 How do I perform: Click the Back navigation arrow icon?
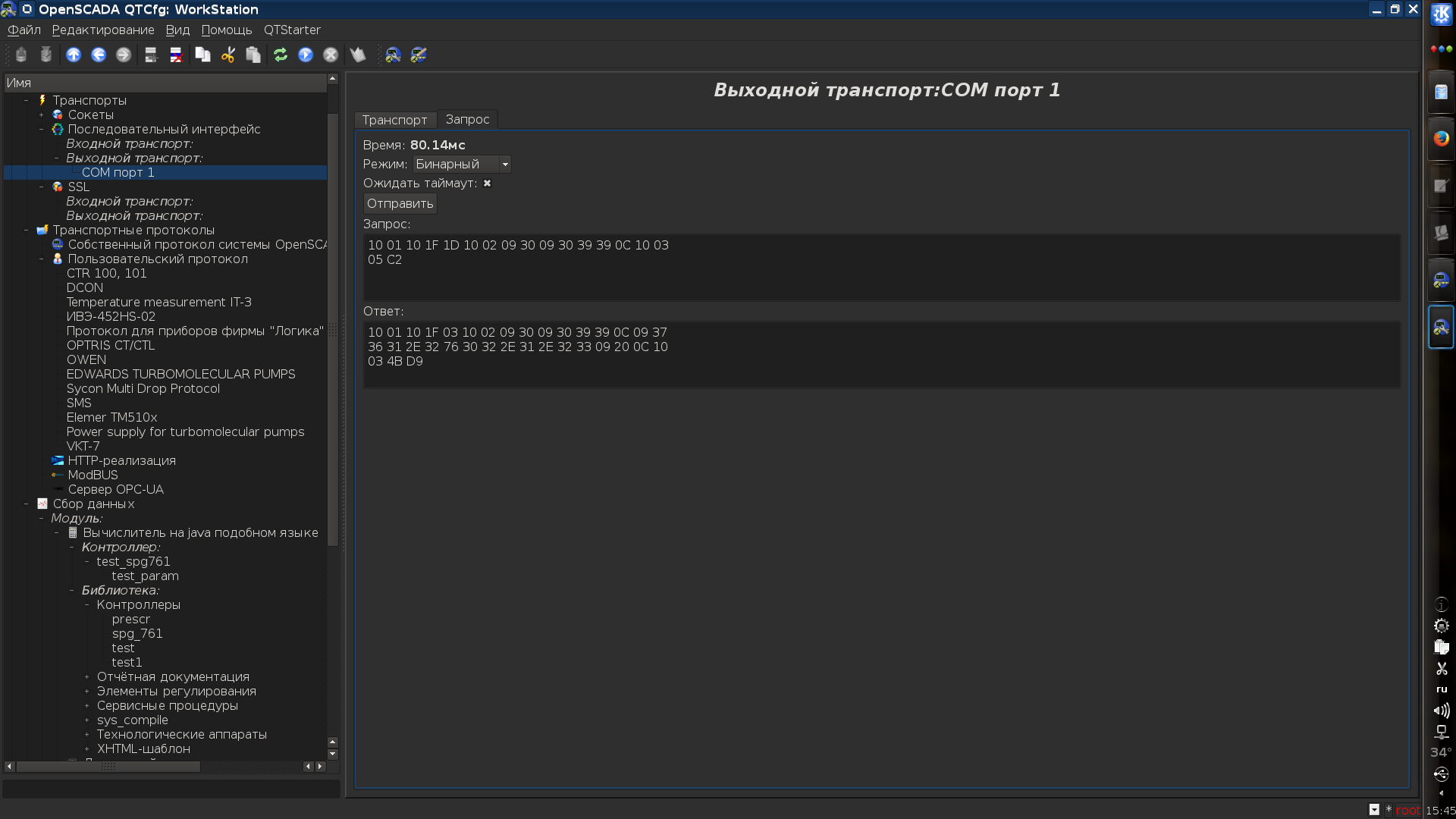coord(99,55)
